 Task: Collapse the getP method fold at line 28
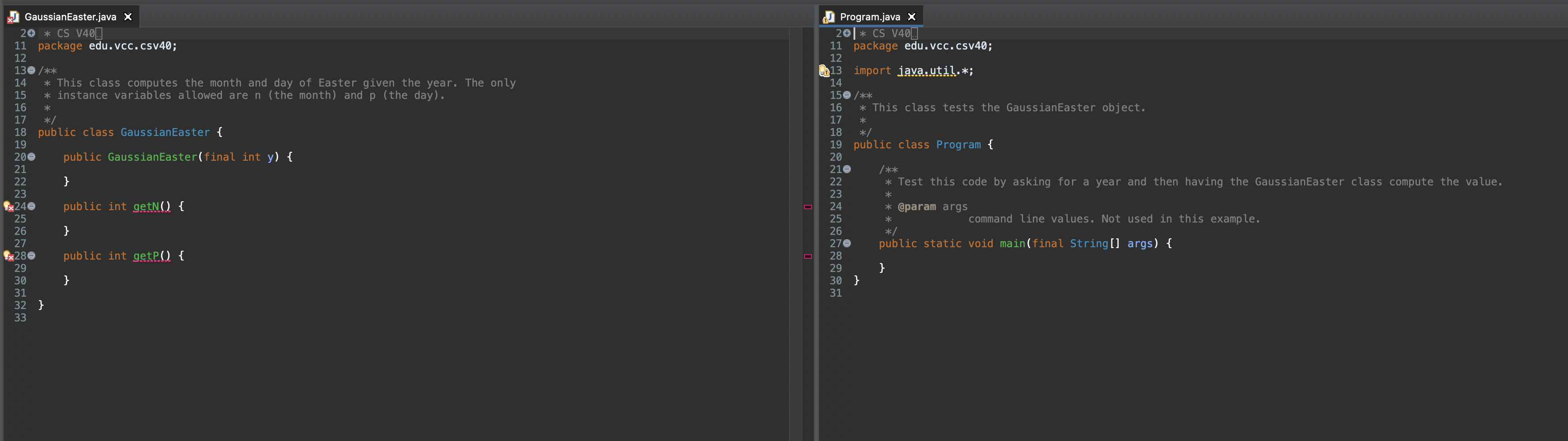click(31, 256)
